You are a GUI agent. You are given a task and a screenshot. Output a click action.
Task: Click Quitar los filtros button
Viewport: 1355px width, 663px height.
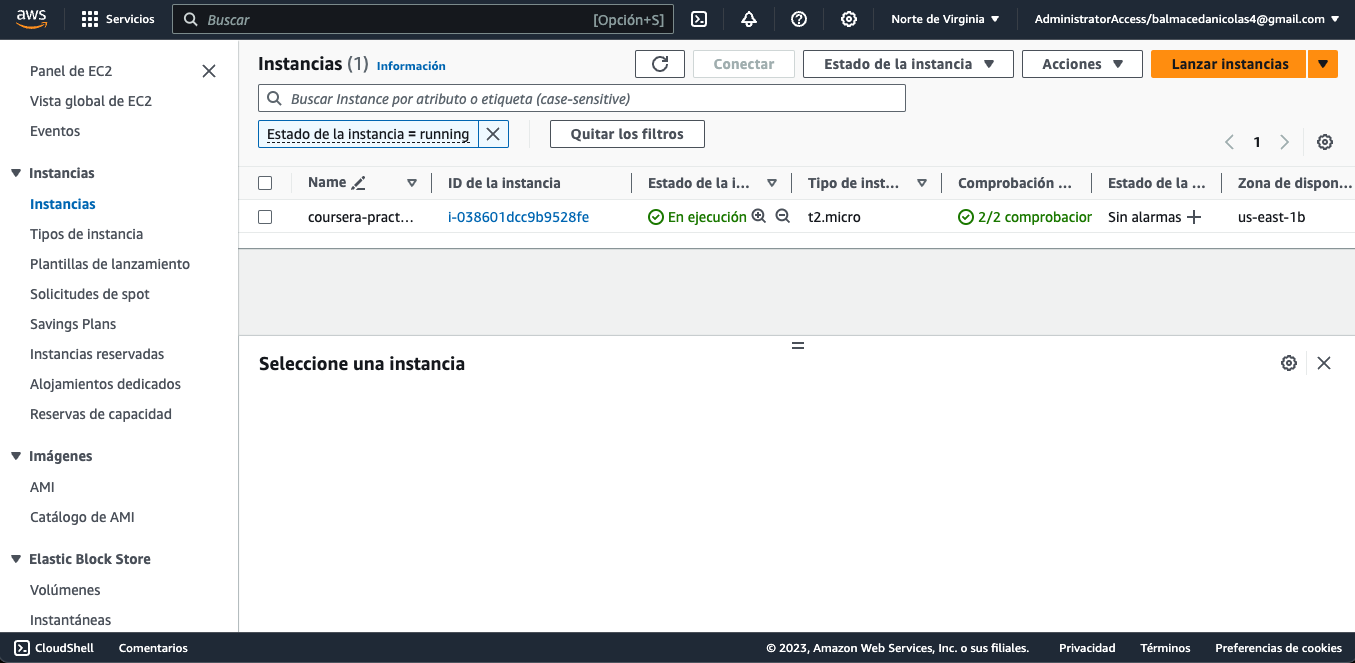pos(627,134)
